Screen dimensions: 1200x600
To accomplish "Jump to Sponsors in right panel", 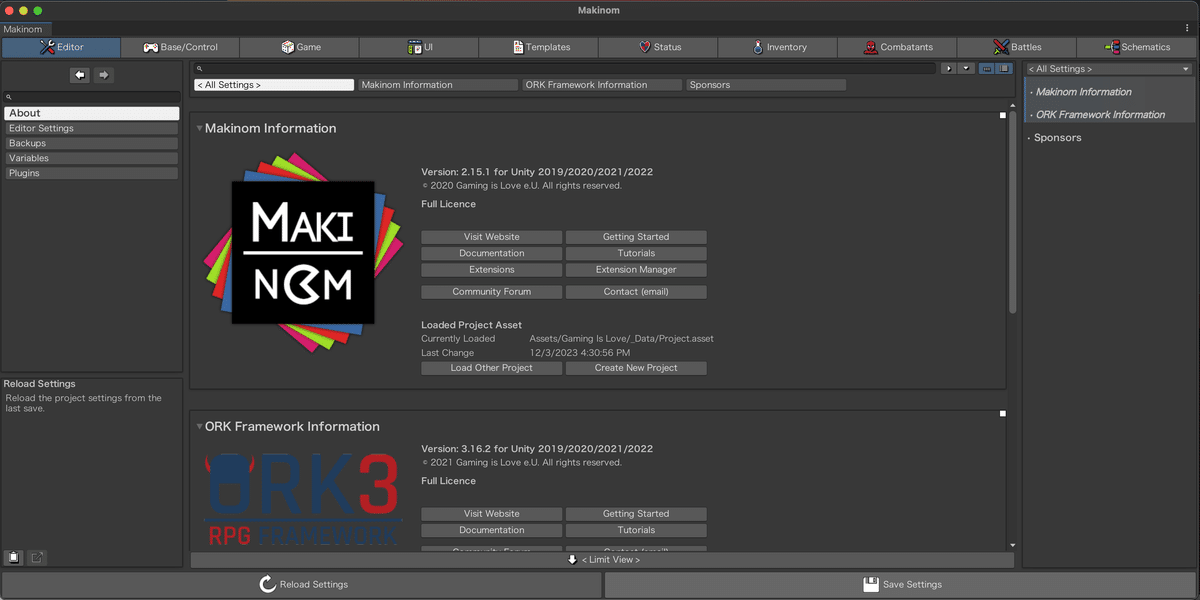I will tap(1057, 138).
